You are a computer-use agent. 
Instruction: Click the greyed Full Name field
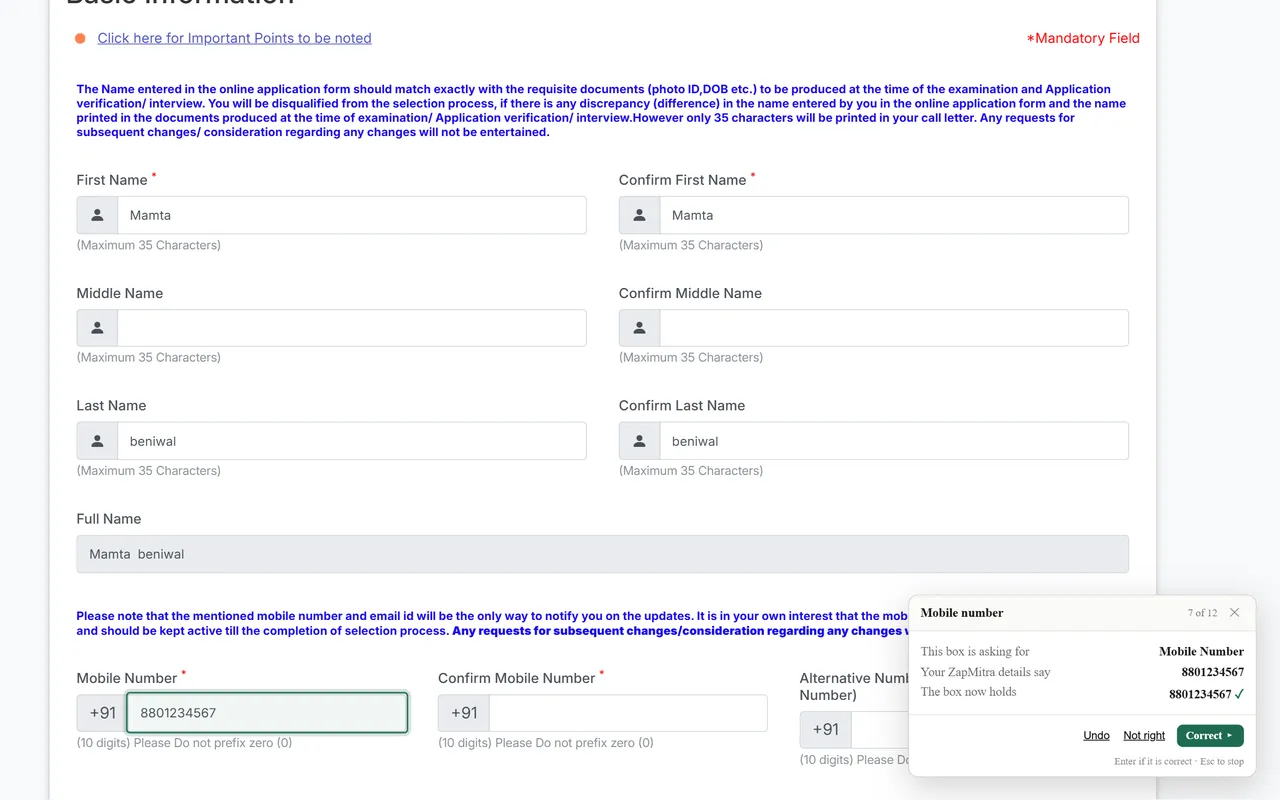(602, 554)
